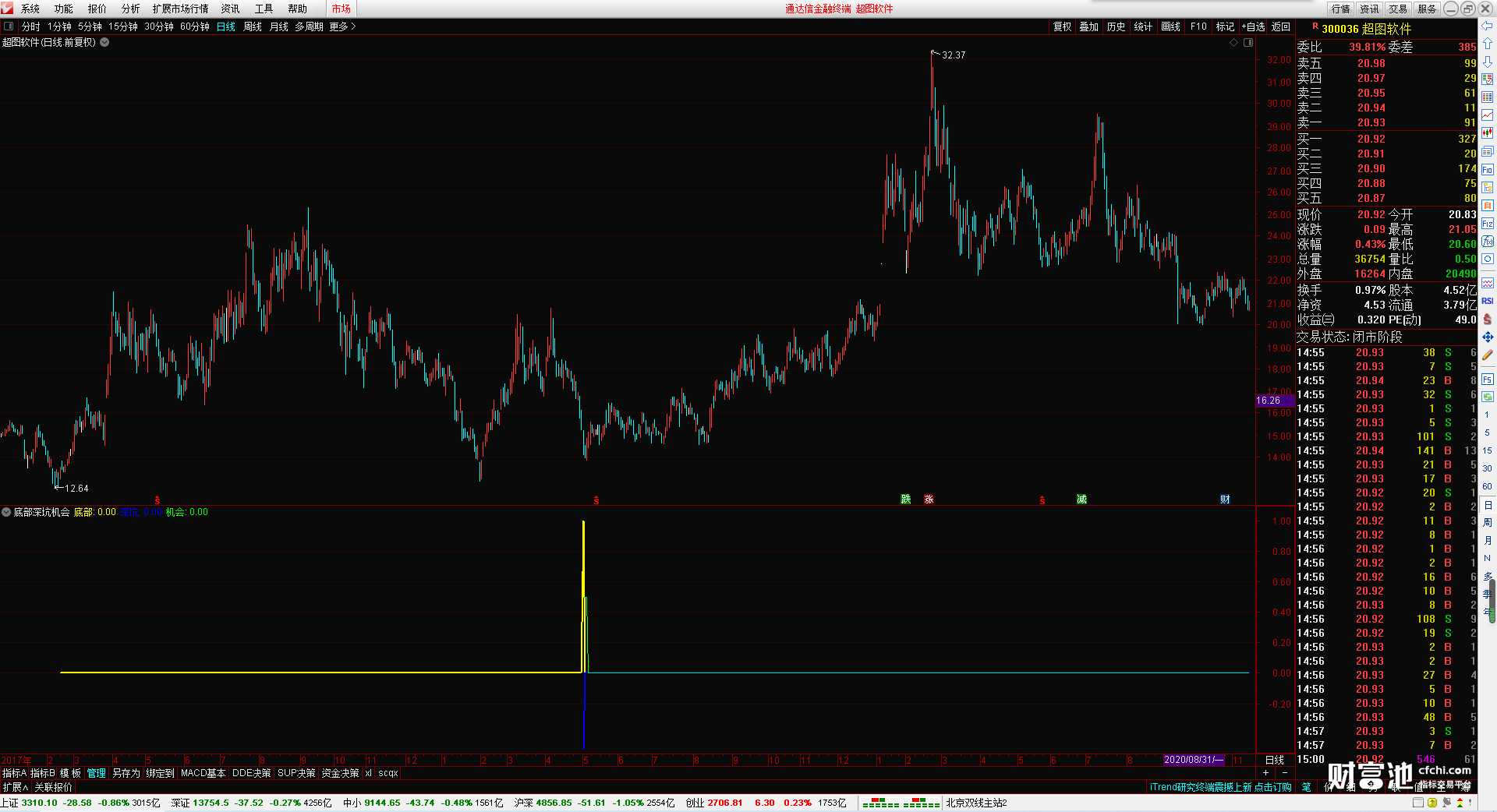Switch to 日 period in right sidebar
Image resolution: width=1497 pixels, height=812 pixels.
(1487, 506)
